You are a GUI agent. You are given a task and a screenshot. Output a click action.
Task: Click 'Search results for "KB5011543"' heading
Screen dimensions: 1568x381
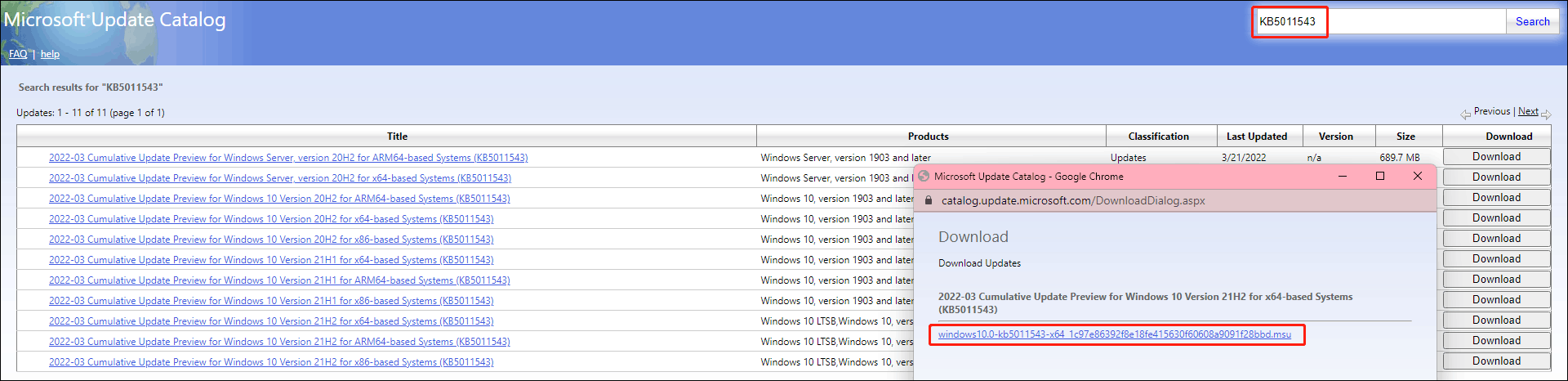click(91, 87)
